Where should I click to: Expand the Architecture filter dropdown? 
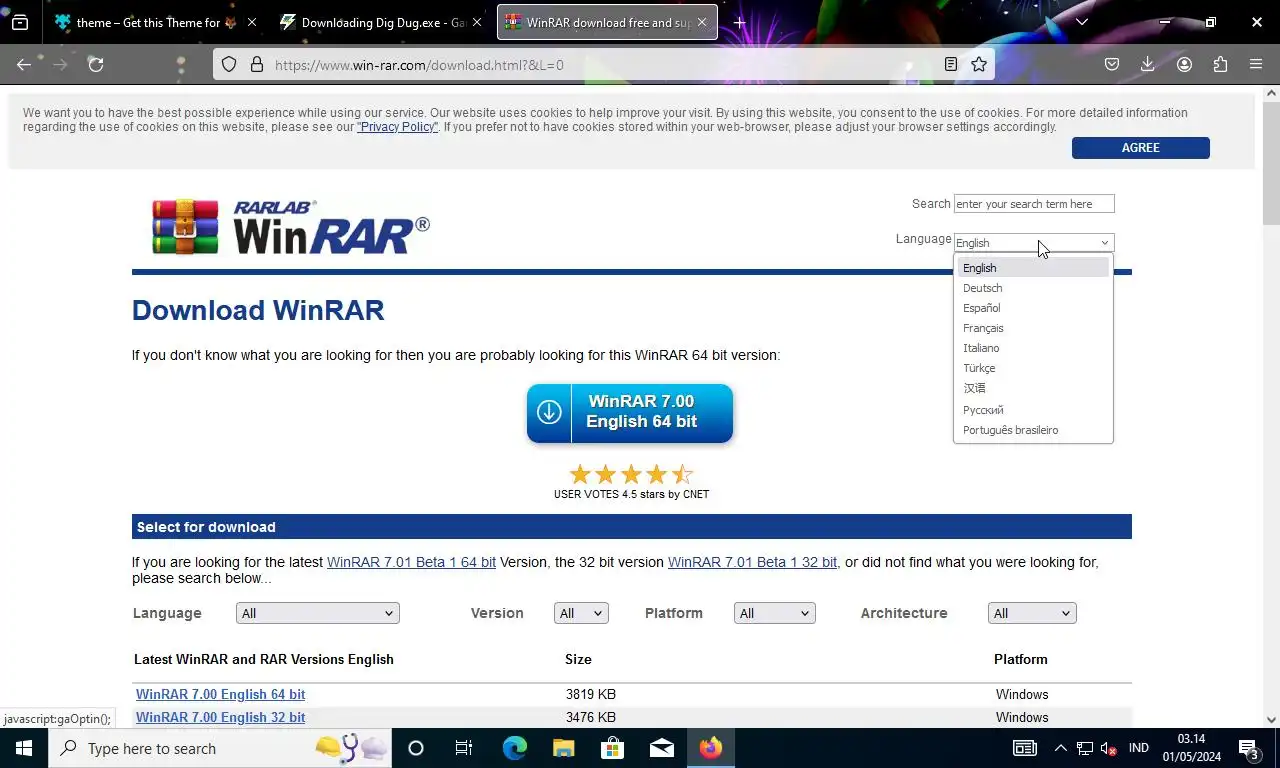point(1032,613)
